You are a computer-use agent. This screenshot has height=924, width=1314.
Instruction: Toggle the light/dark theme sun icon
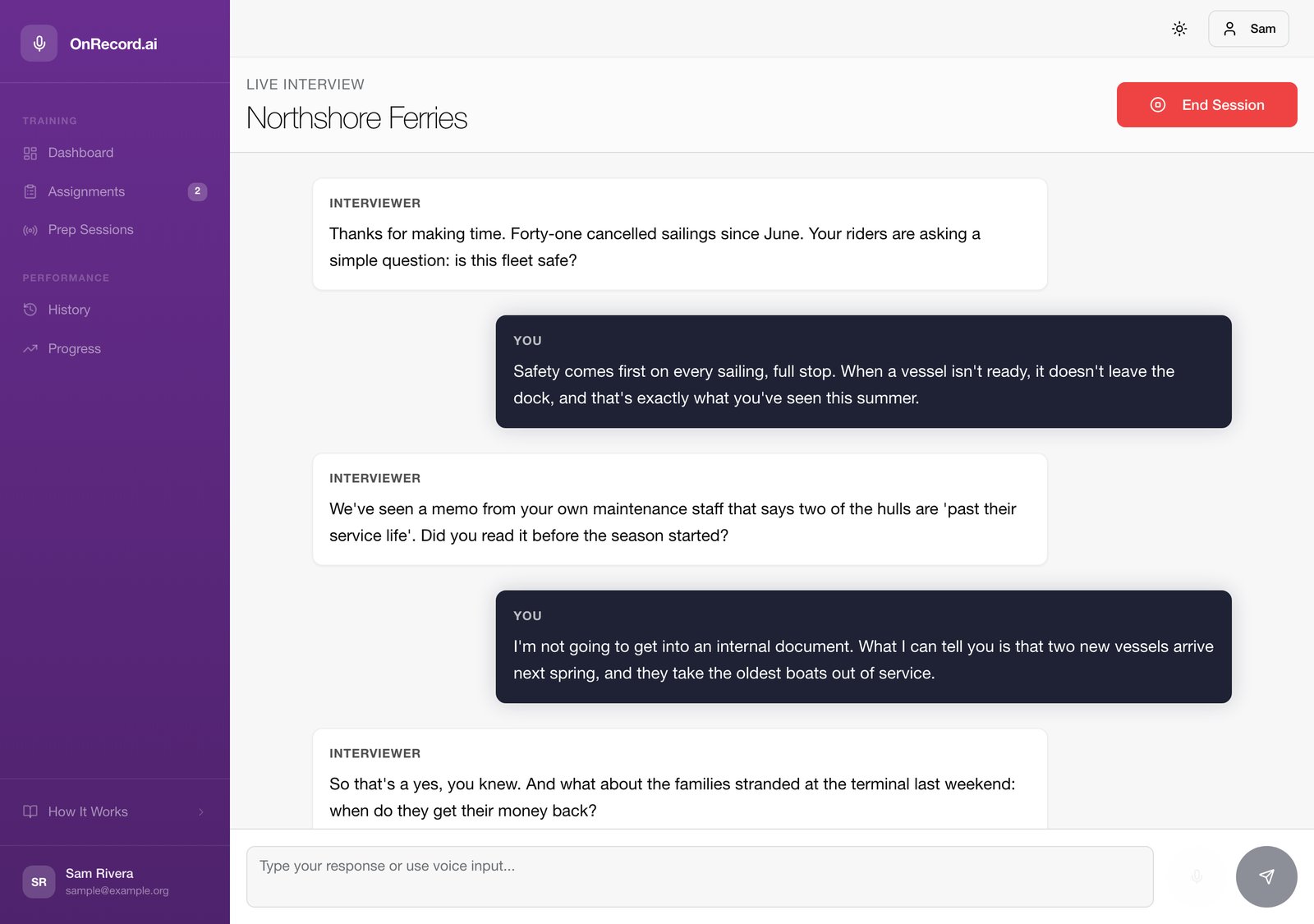[1179, 29]
